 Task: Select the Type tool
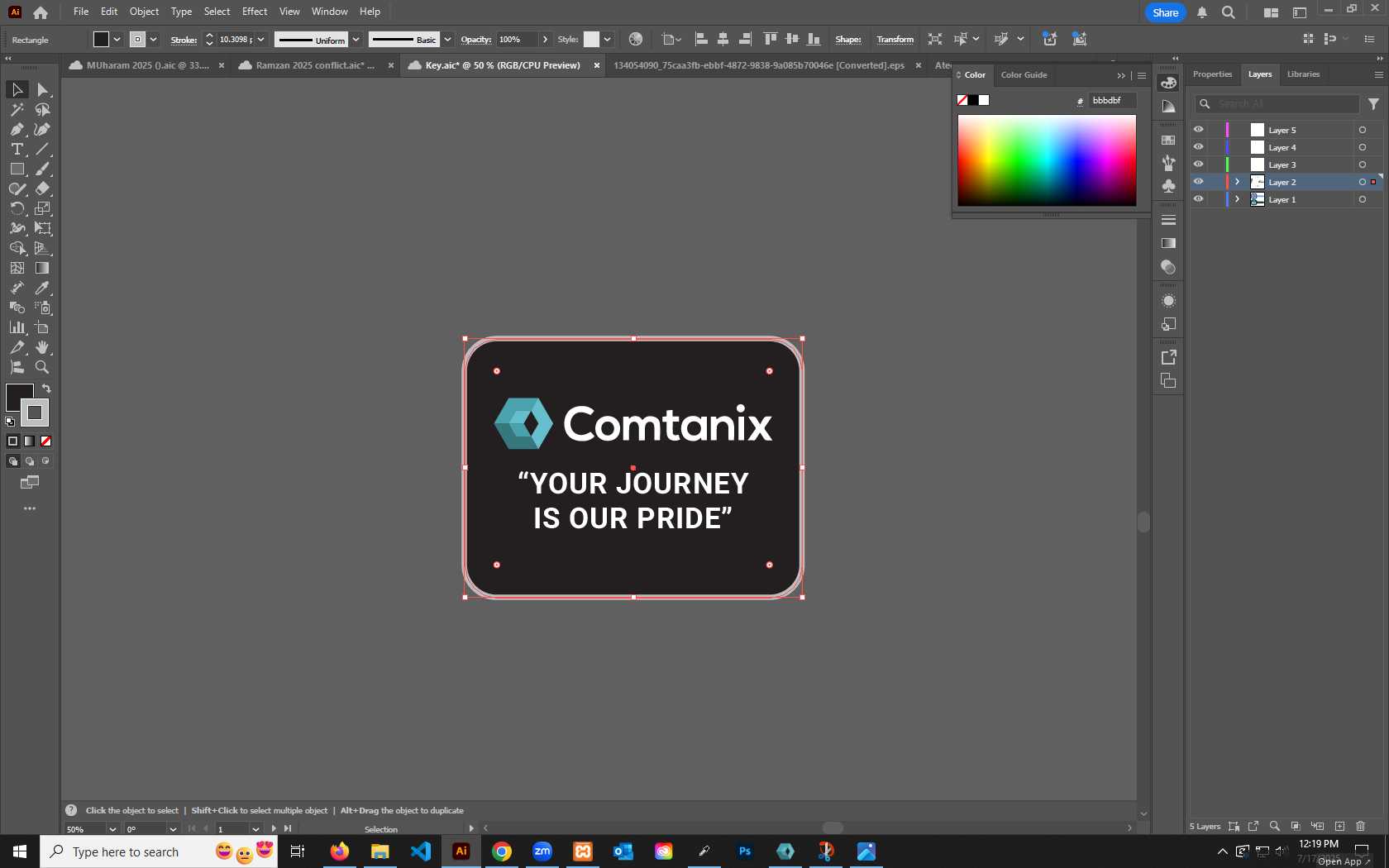click(x=17, y=149)
